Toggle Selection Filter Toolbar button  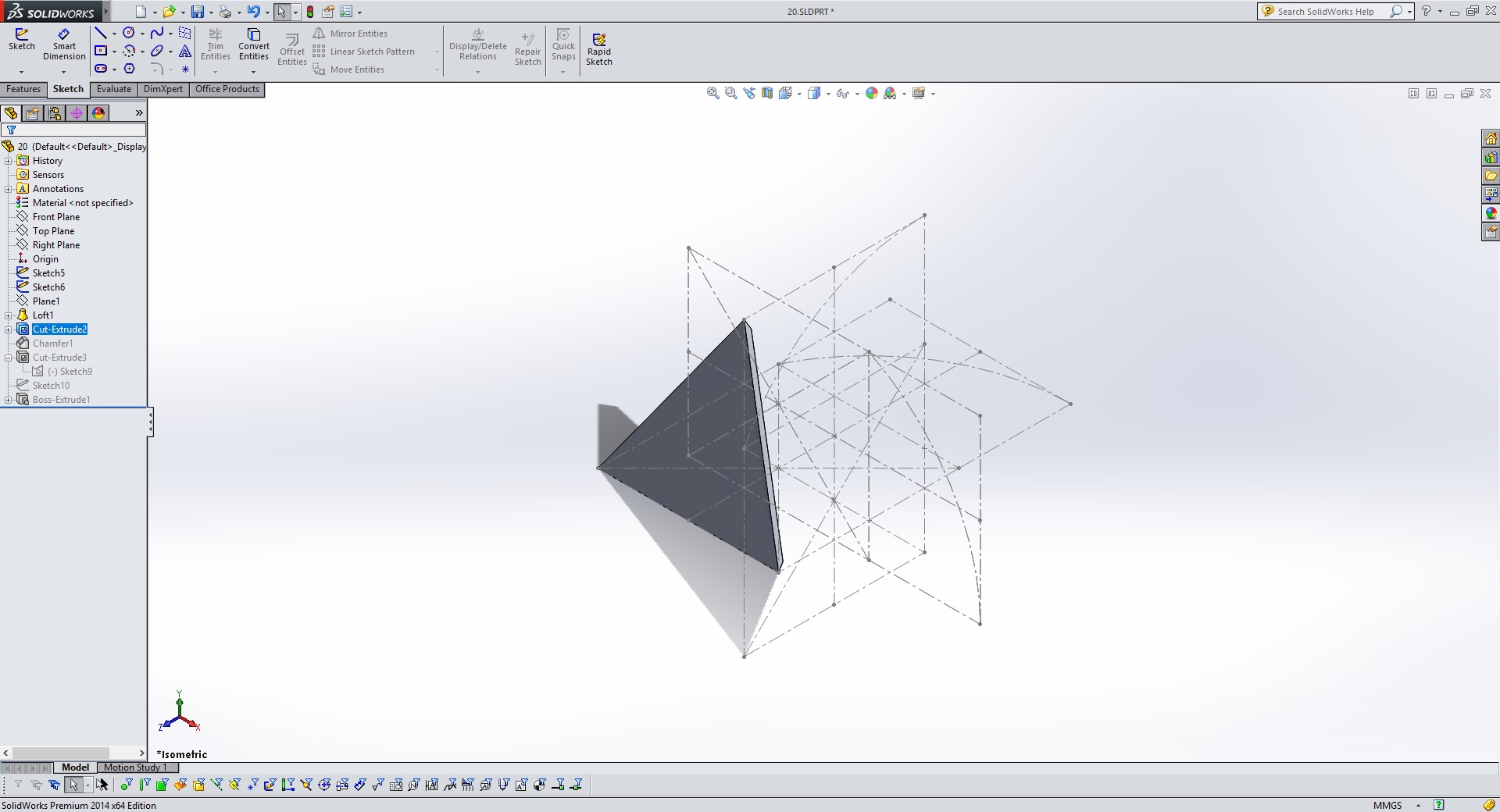(x=18, y=785)
